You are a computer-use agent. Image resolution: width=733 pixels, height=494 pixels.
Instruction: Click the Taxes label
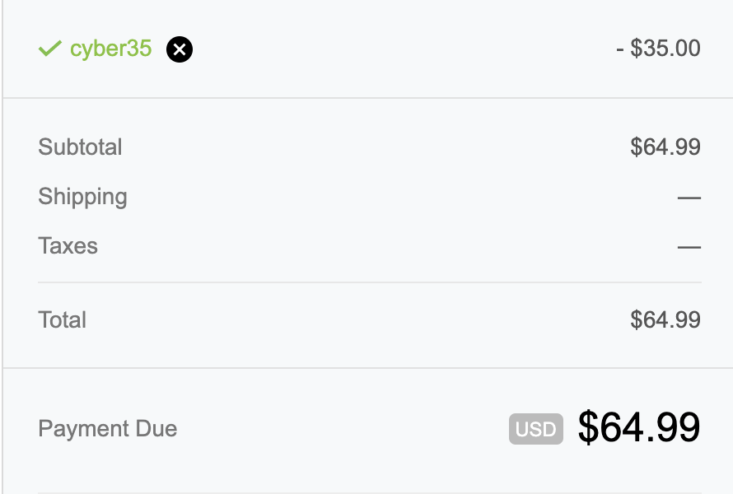click(68, 246)
